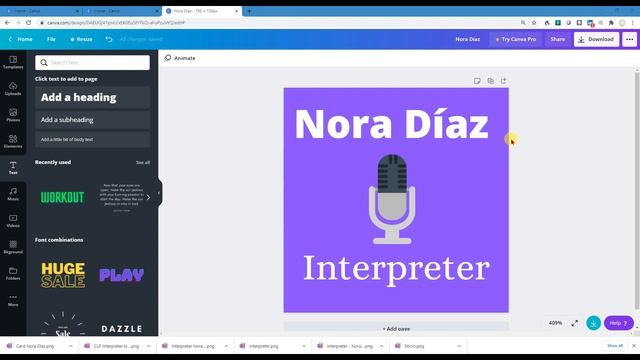Image resolution: width=640 pixels, height=360 pixels.
Task: Show More sidebar options
Action: 13,300
